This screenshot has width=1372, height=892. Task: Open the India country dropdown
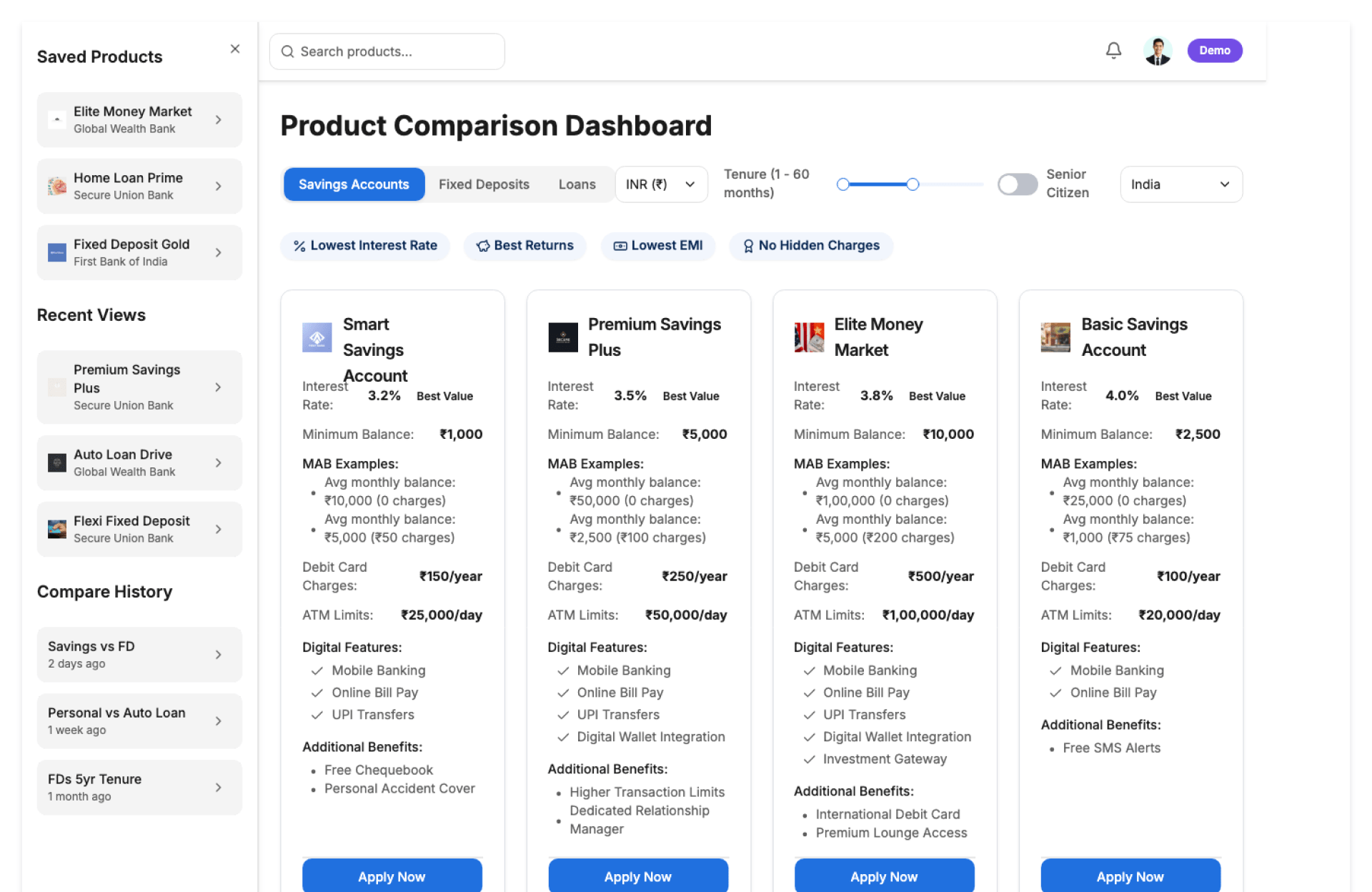(x=1180, y=184)
